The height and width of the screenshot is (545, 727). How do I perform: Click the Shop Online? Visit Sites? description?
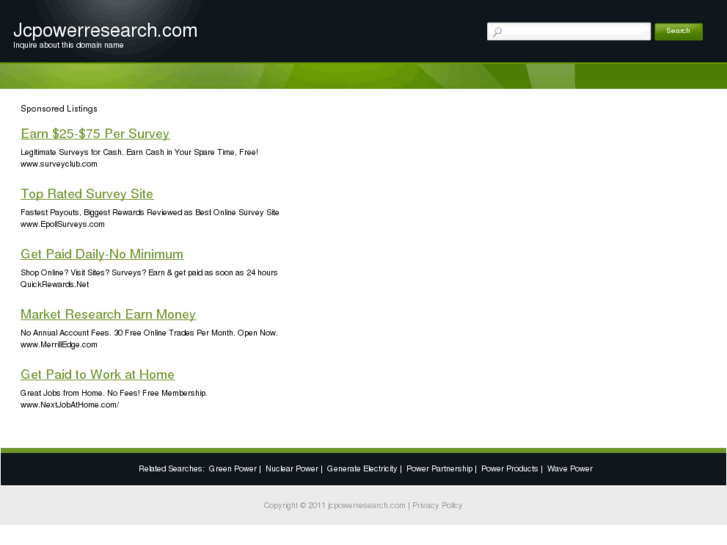(149, 272)
